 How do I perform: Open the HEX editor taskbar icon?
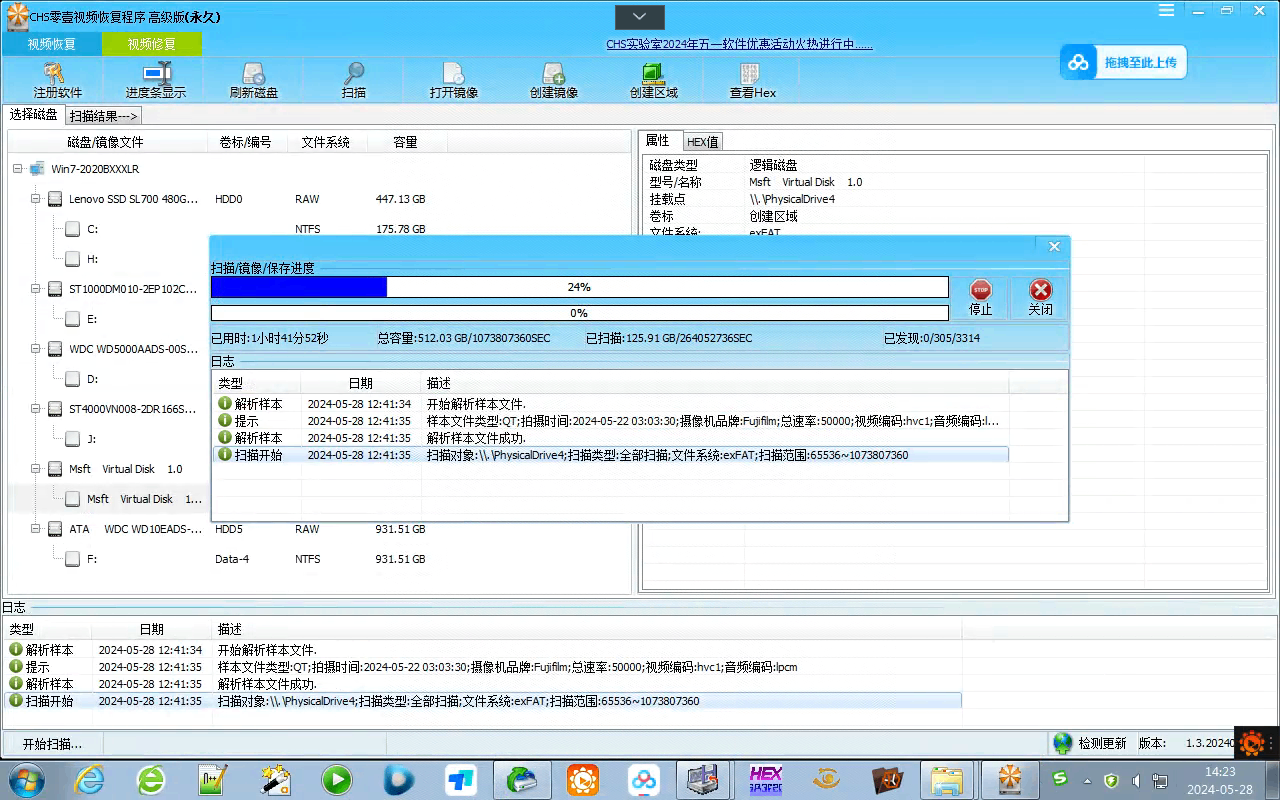[x=766, y=779]
